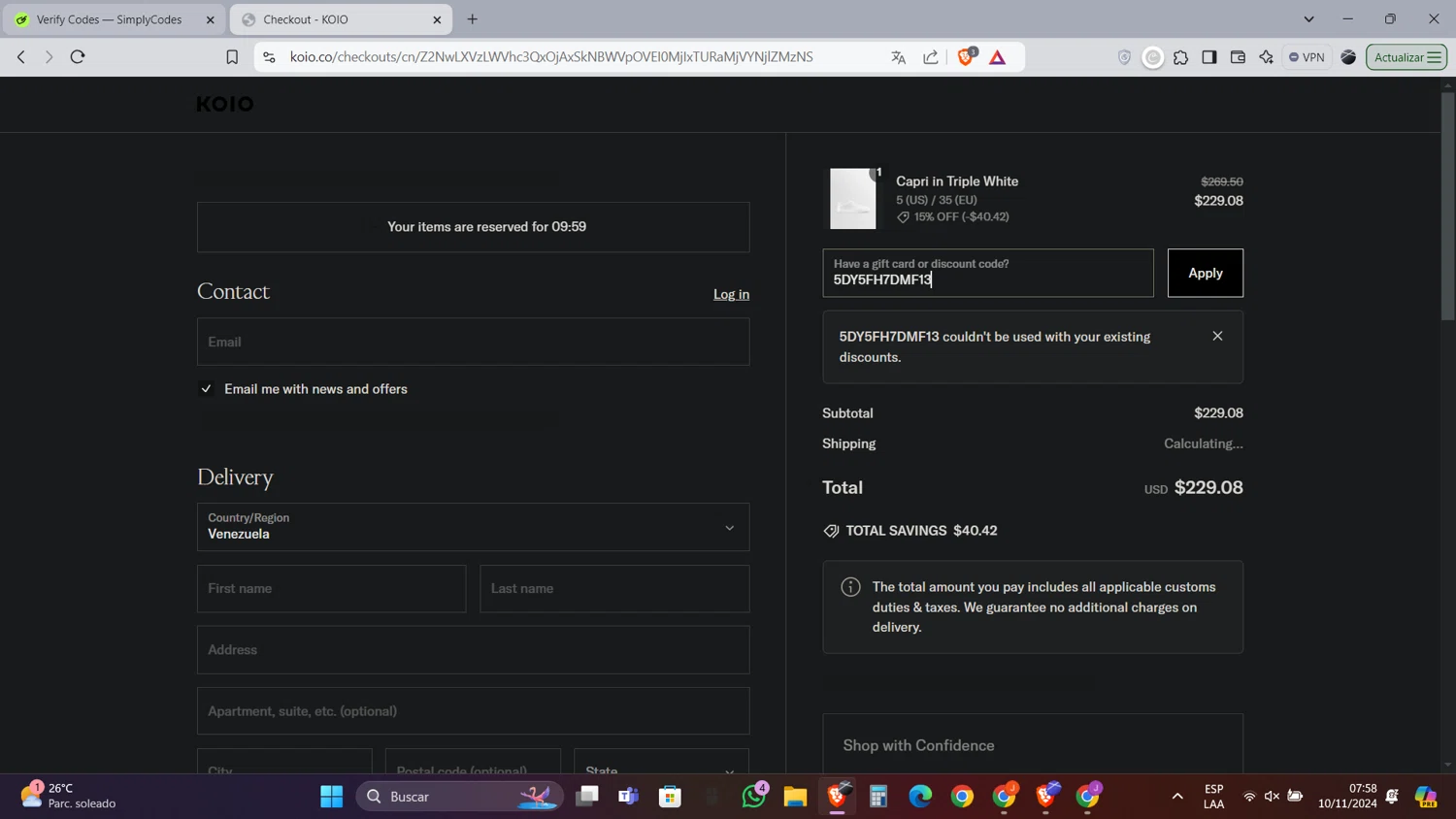
Task: Open Brave Shields lion icon
Action: (x=966, y=57)
